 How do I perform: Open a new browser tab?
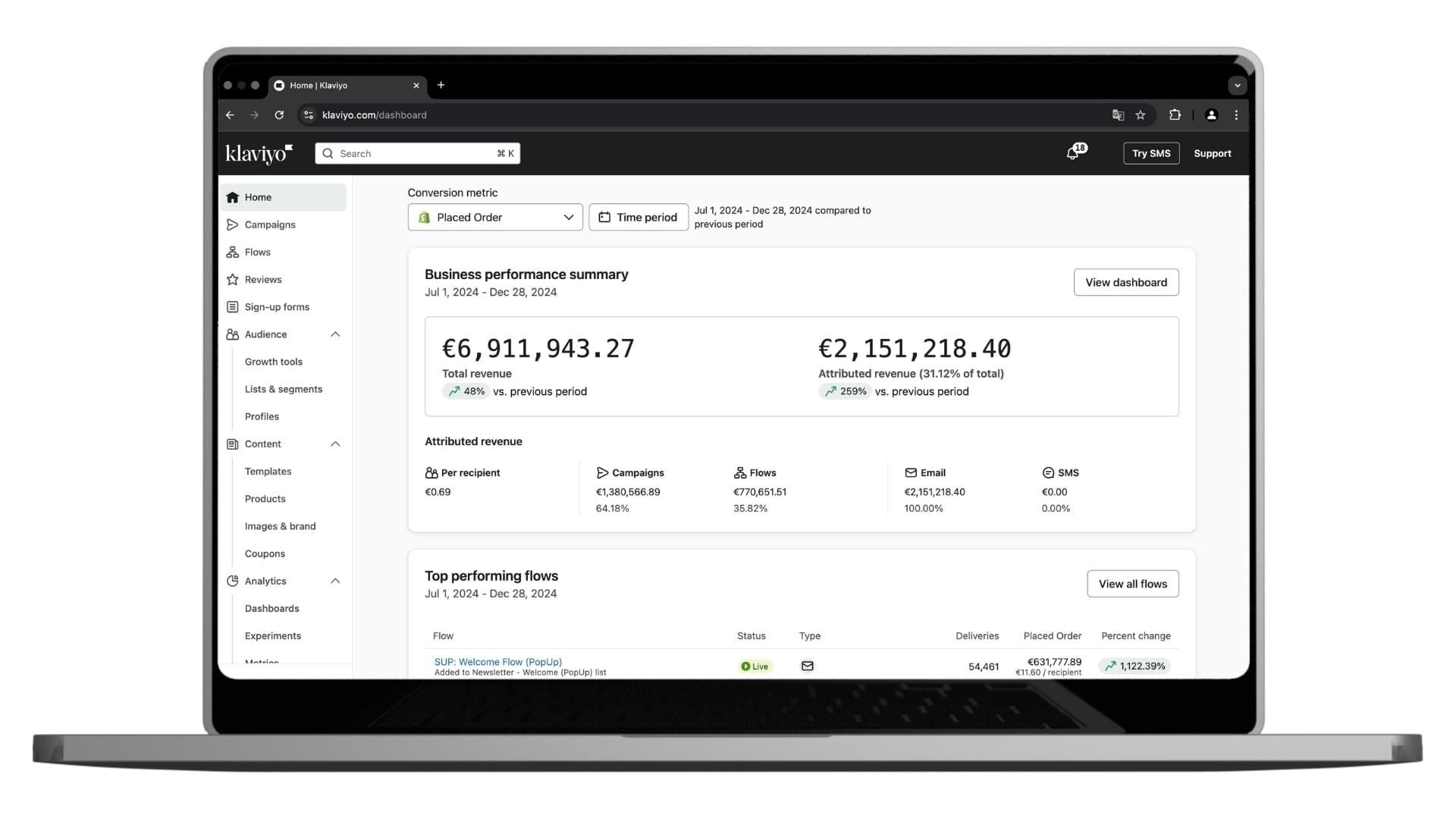[441, 85]
